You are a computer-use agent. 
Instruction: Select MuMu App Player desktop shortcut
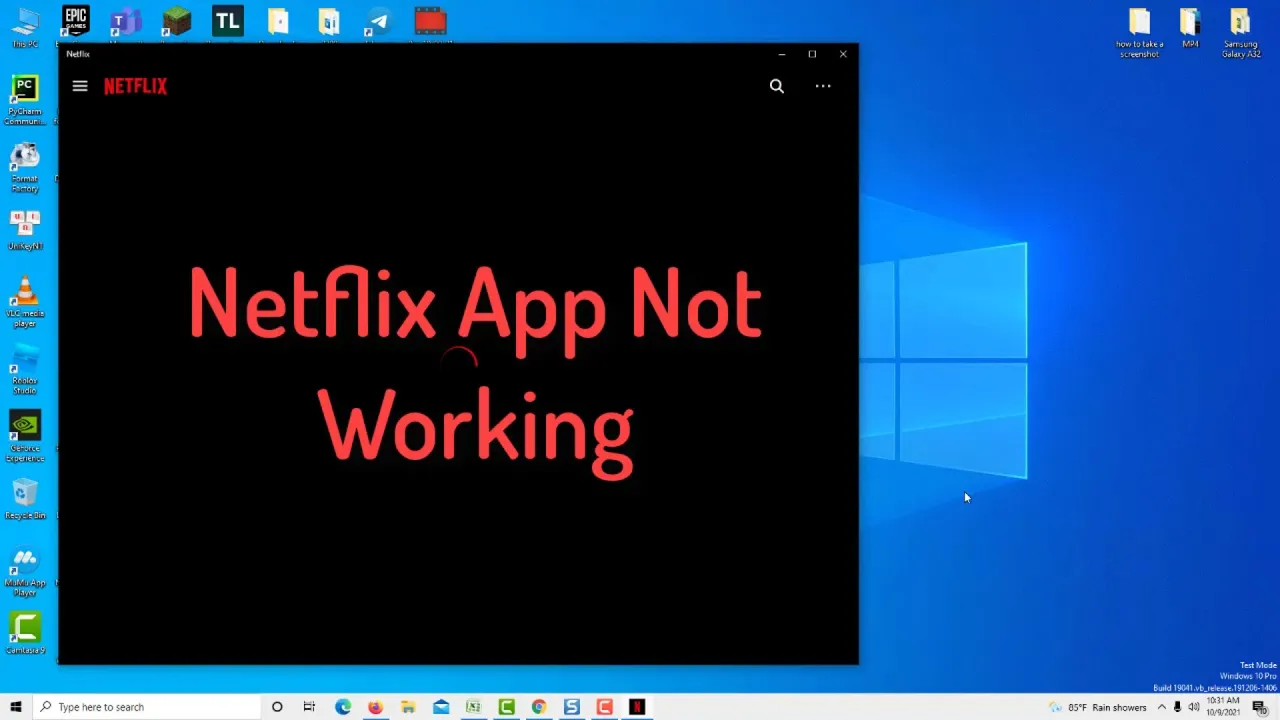tap(25, 571)
